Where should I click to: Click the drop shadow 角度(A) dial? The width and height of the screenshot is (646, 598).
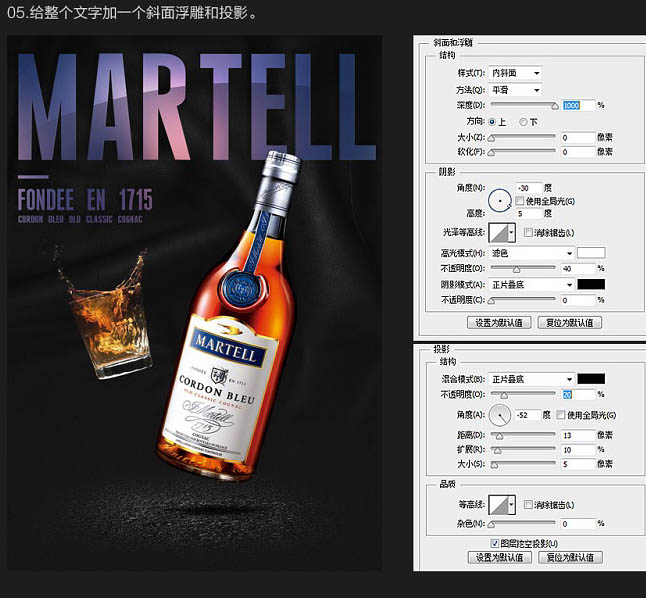[x=500, y=415]
